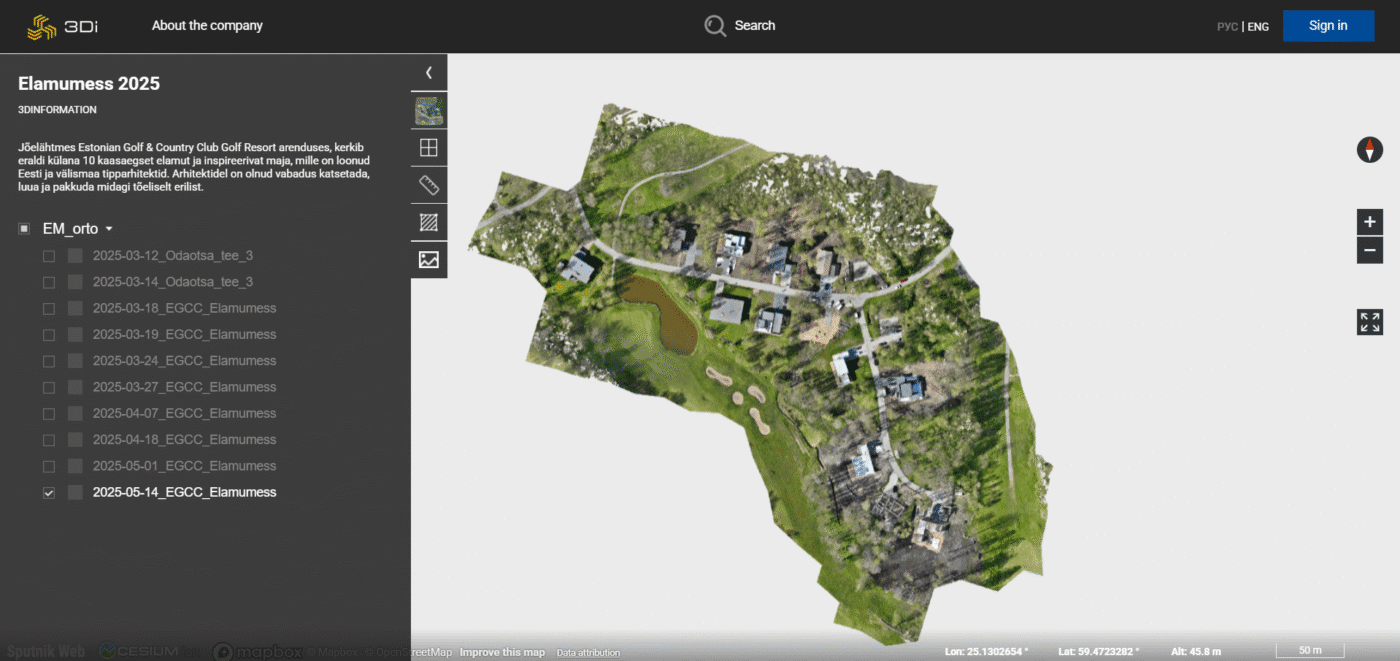1400x661 pixels.
Task: Expand the EM_orto dropdown arrow
Action: tap(109, 230)
